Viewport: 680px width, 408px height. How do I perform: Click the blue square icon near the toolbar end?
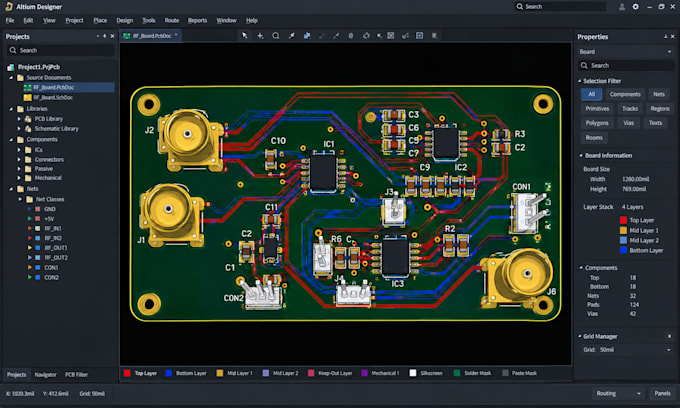(419, 36)
